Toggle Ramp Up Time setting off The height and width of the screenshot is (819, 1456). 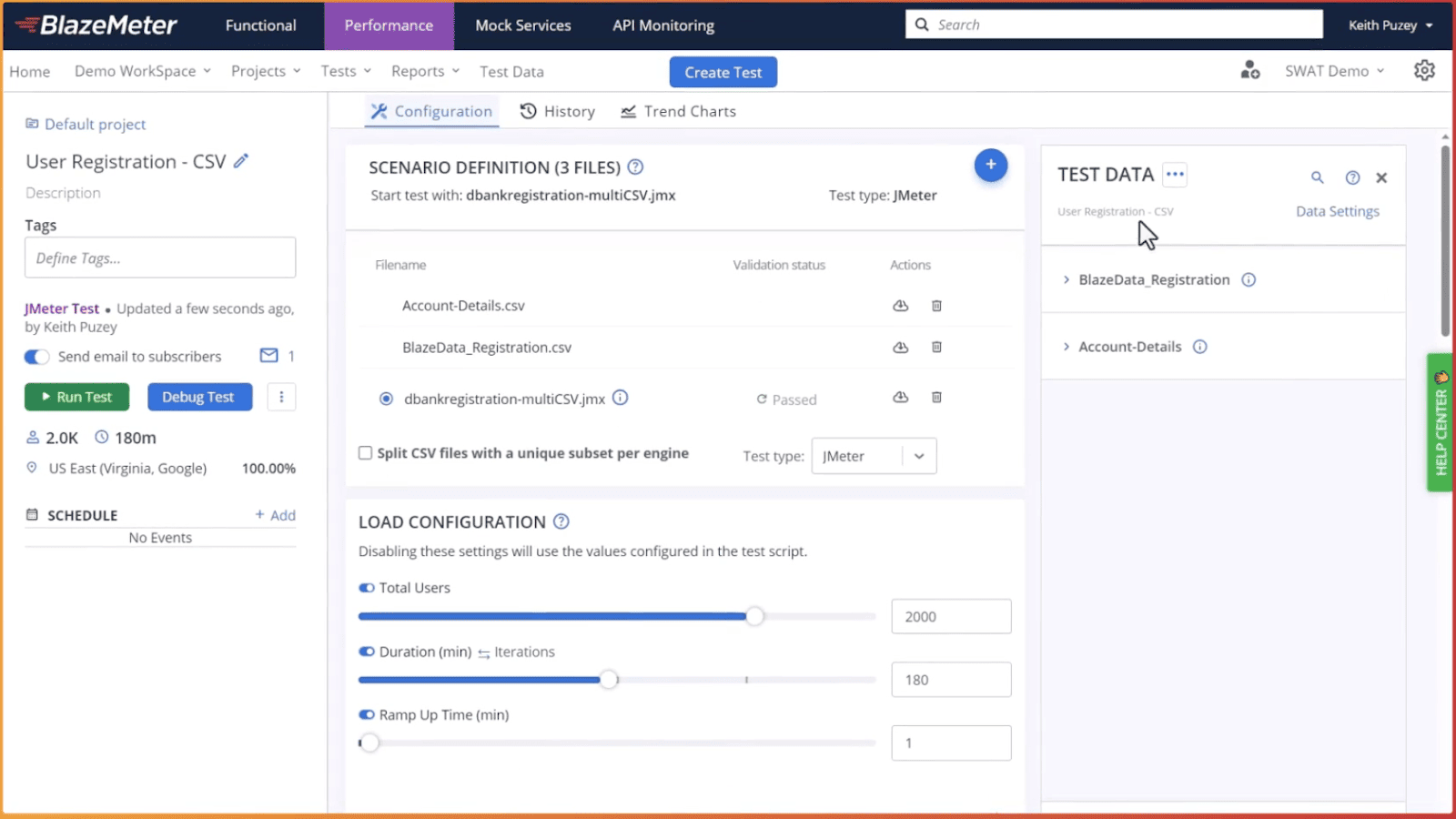click(x=367, y=715)
